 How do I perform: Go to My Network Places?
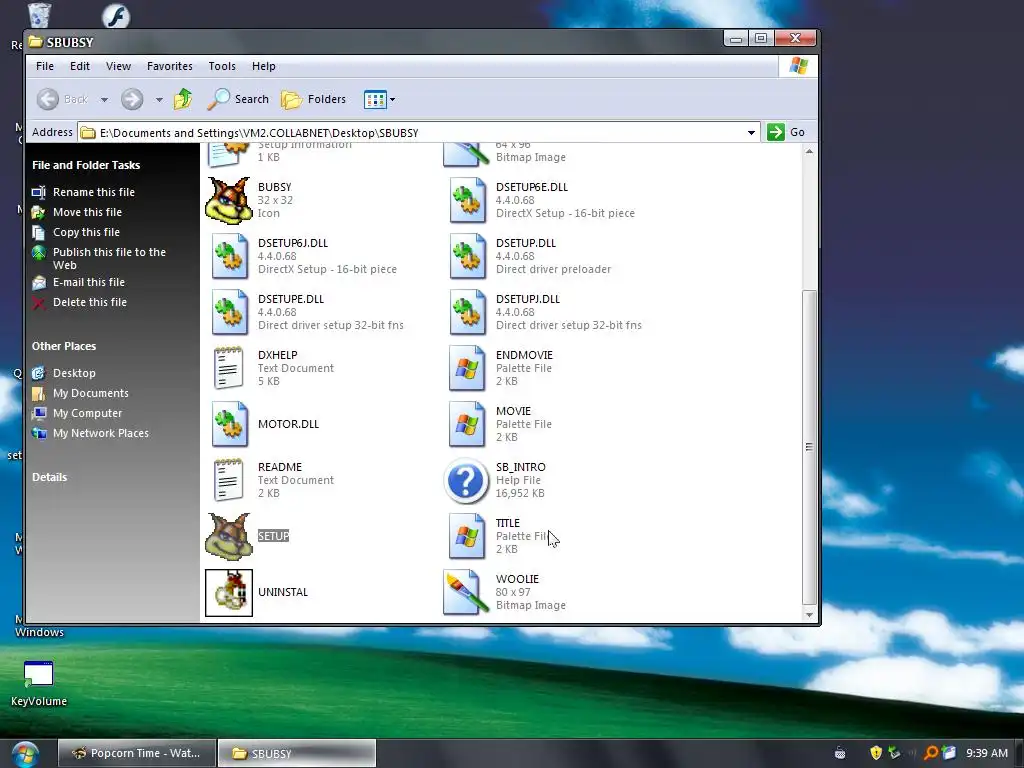point(101,433)
